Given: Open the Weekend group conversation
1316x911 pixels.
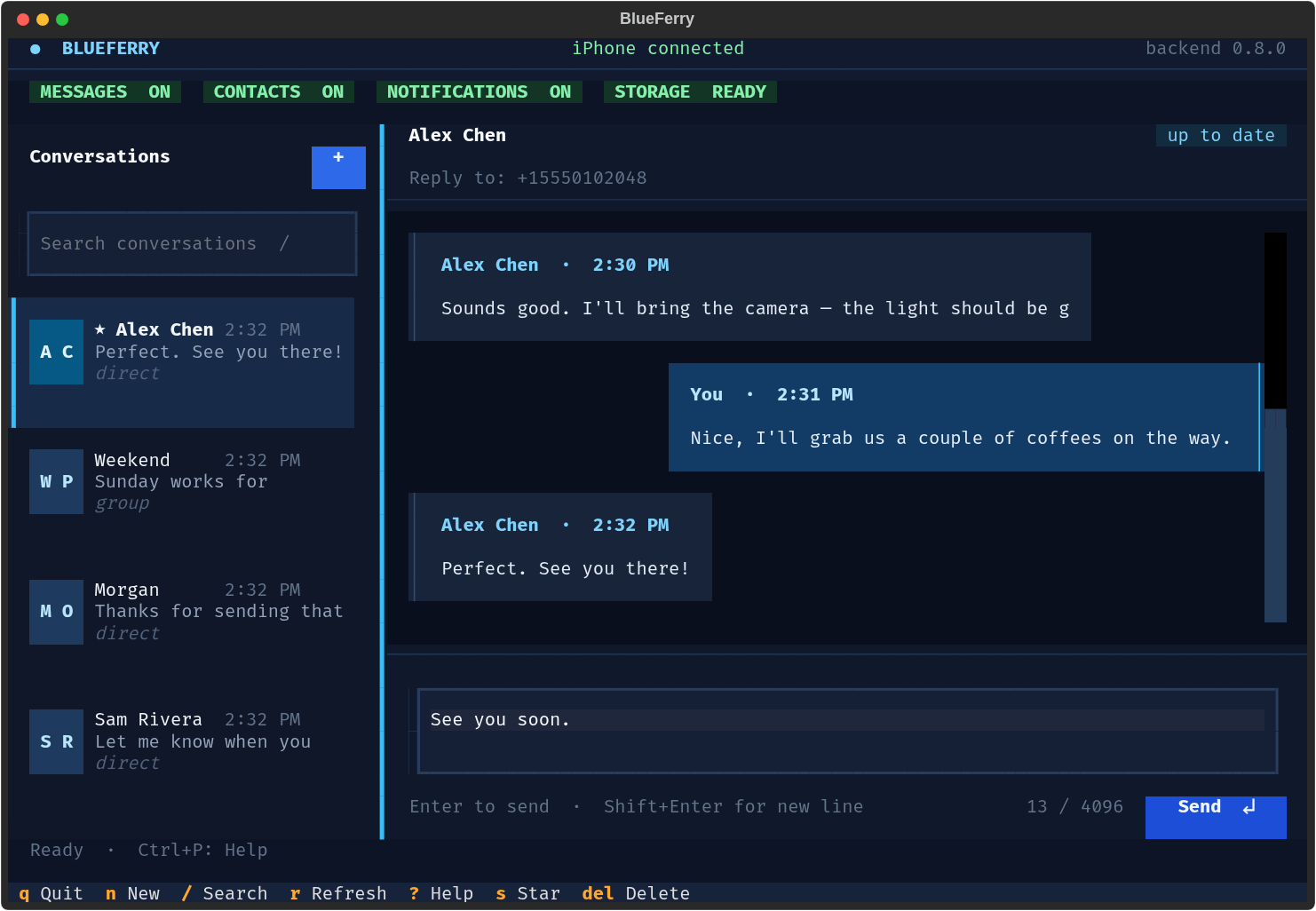Looking at the screenshot, I should coord(183,493).
